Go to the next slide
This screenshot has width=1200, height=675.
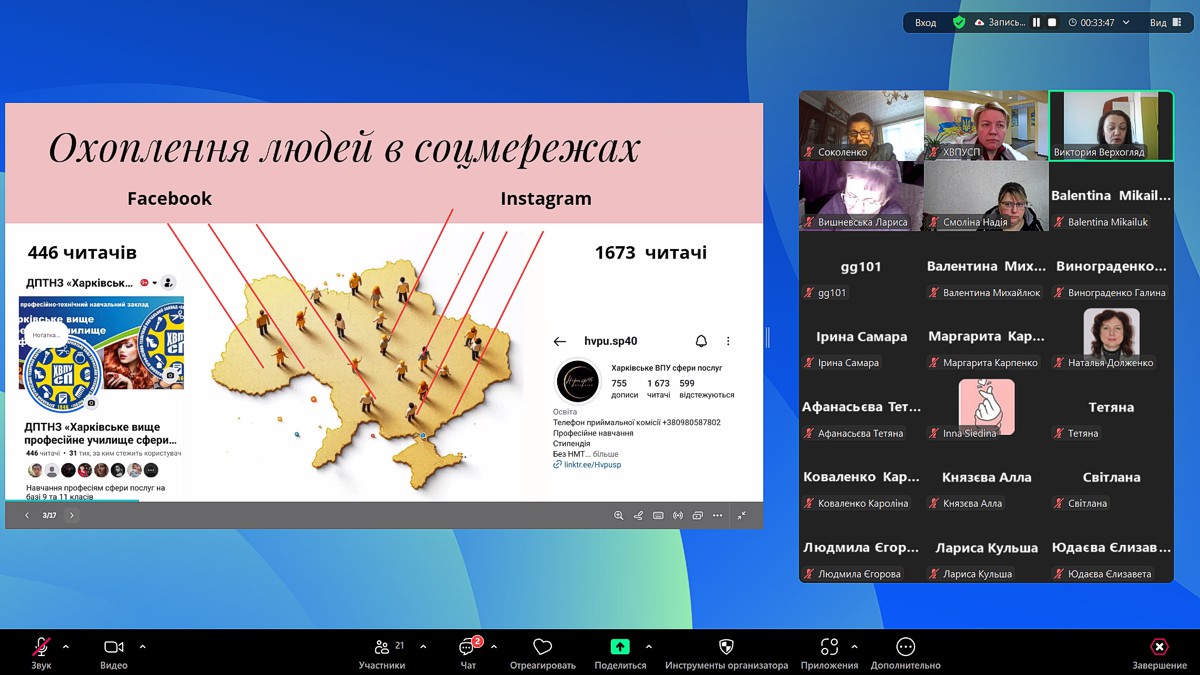(71, 516)
